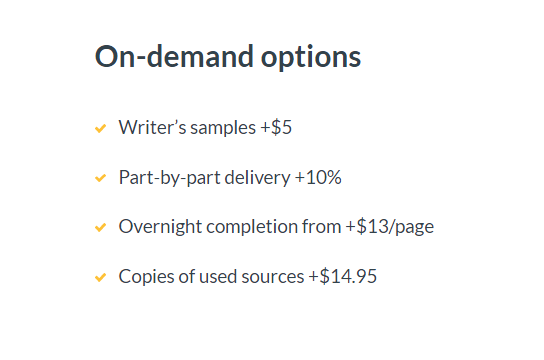Click the checkmark beside Overnight completion
Screen dimensions: 544x360
[100, 228]
